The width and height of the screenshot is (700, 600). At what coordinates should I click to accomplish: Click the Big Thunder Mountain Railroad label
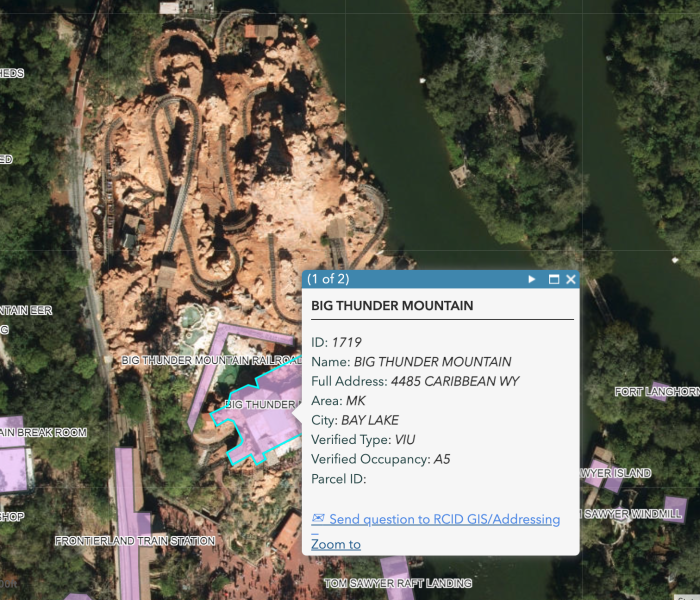[210, 360]
